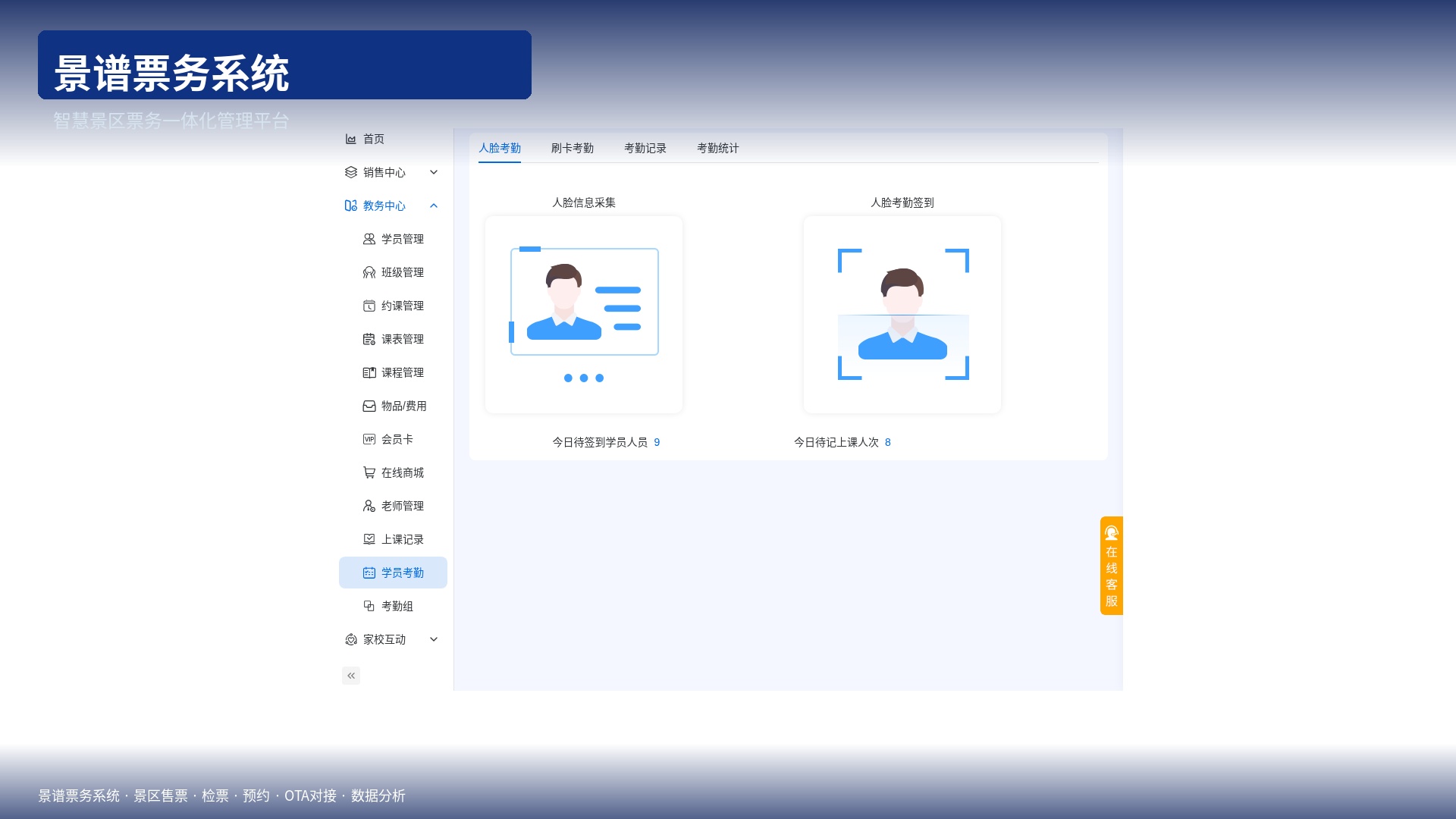Click the 今日待记上课人次 label
The width and height of the screenshot is (1456, 819).
coord(836,442)
